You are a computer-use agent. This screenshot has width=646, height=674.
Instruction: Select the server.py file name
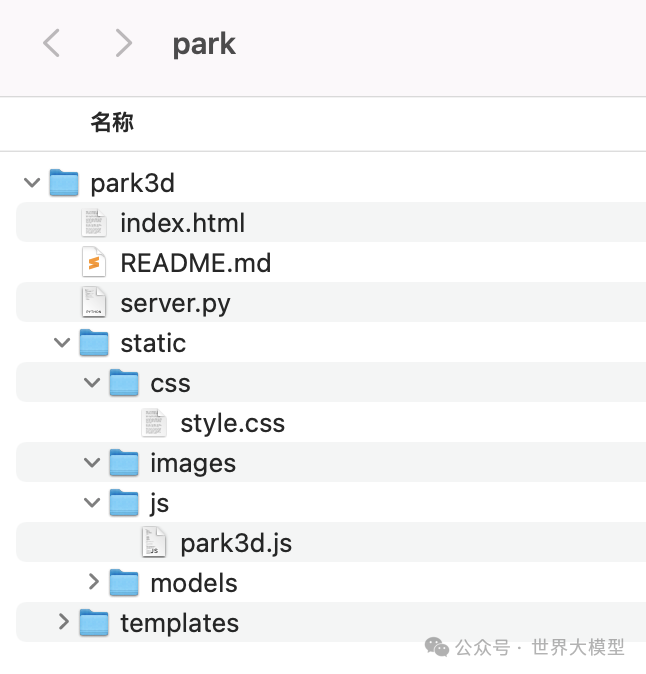click(x=175, y=304)
